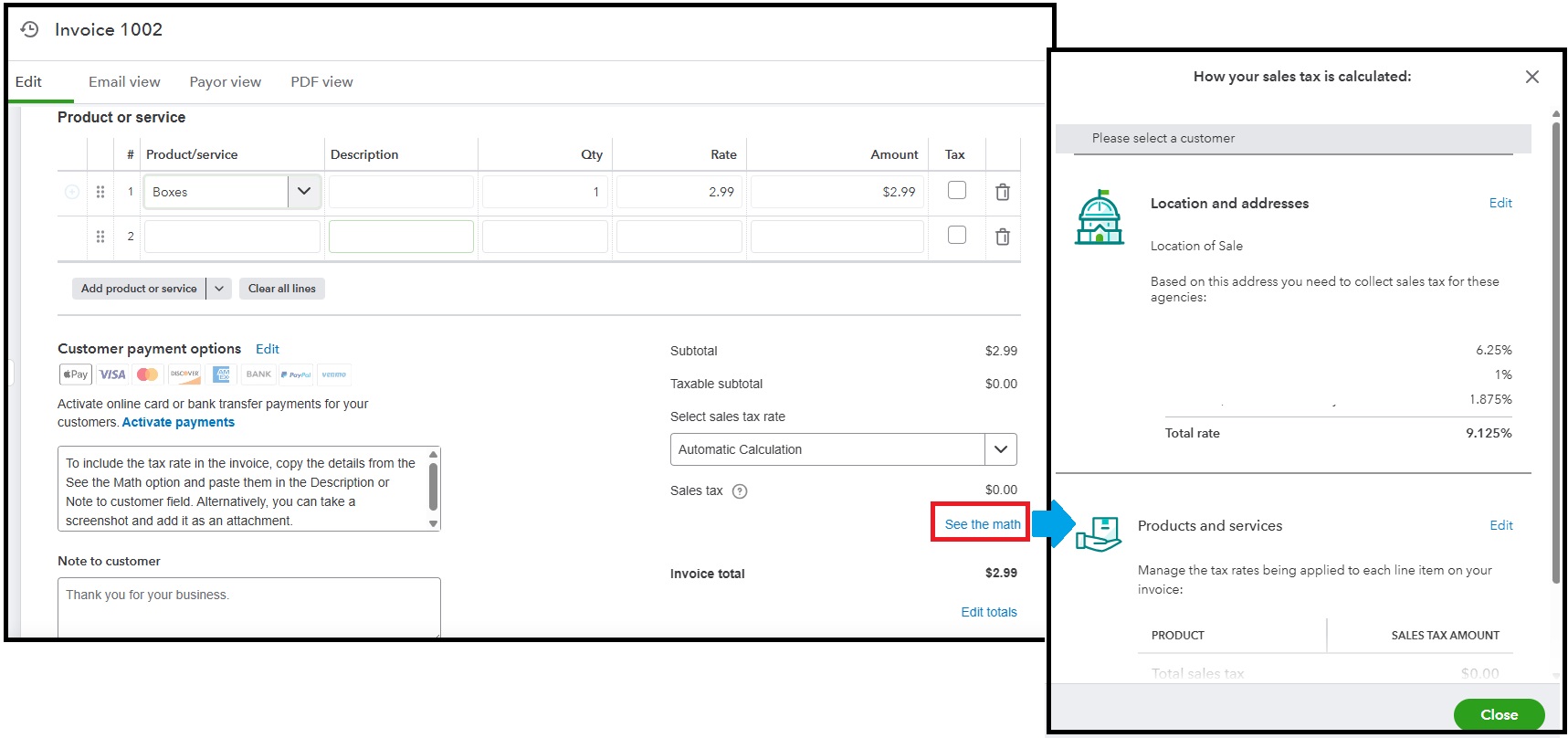Open the invoice history clock icon
This screenshot has height=738, width=1568.
pos(30,29)
